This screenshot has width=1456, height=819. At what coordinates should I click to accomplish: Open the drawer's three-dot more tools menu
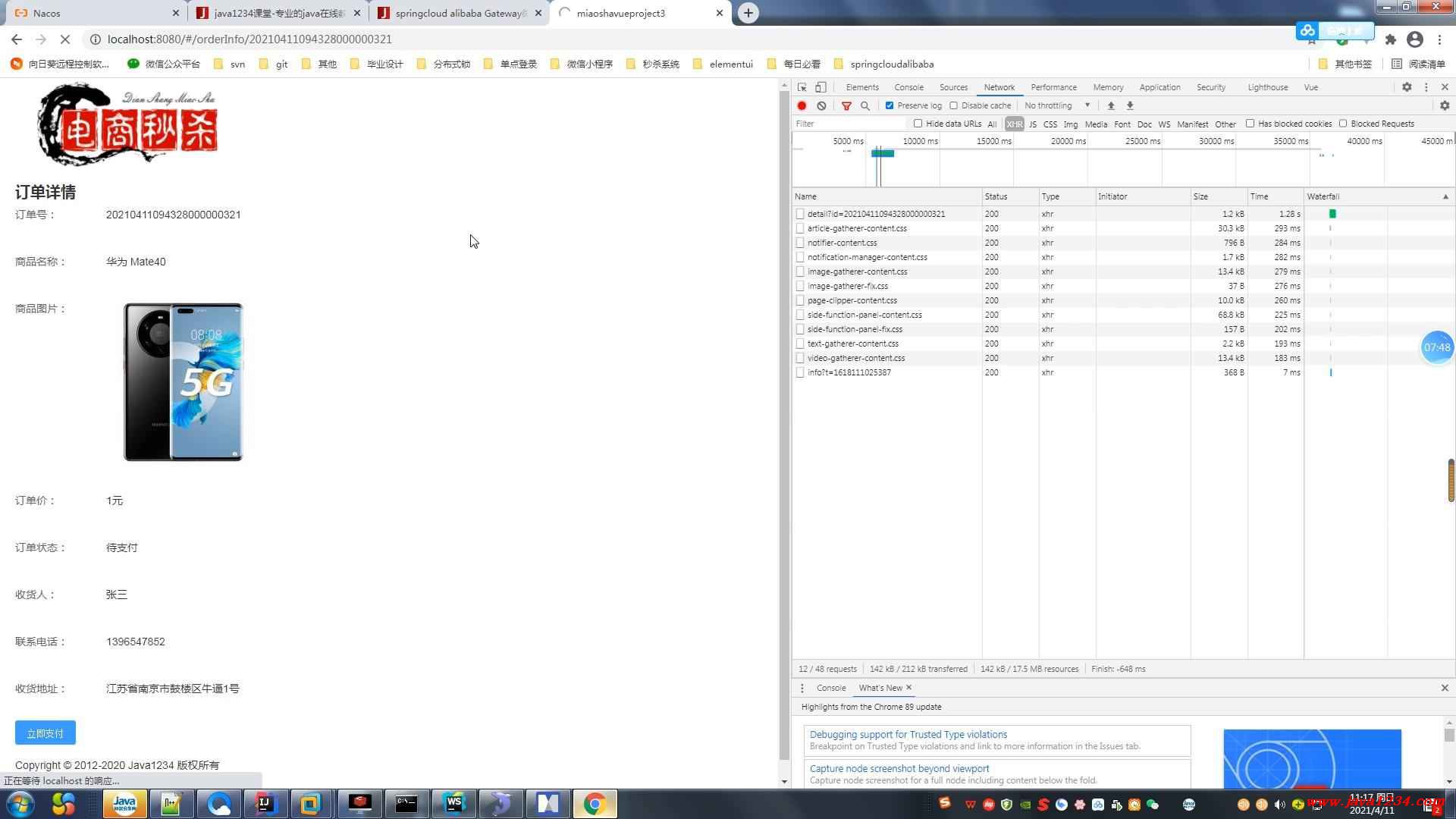802,688
